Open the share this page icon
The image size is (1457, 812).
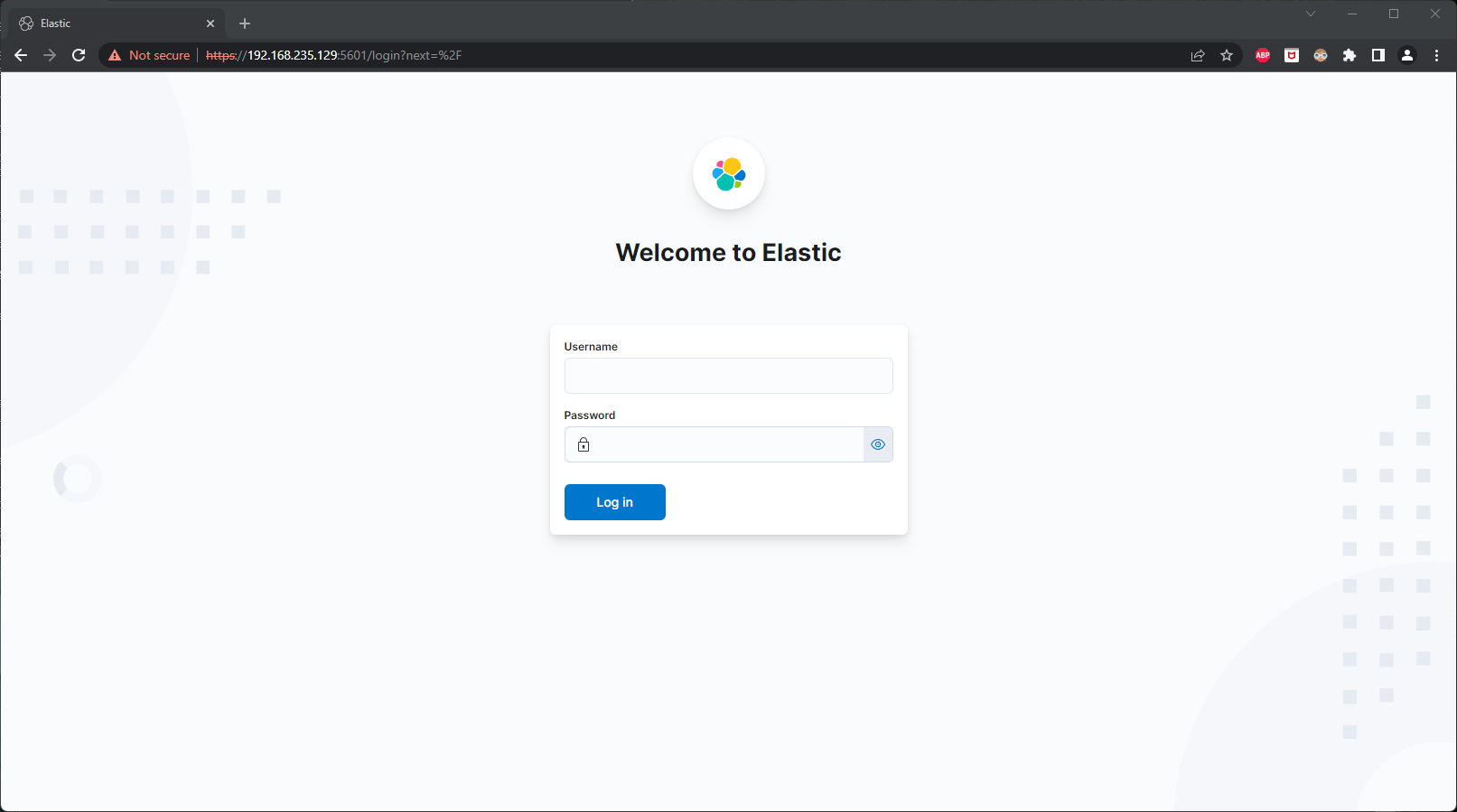[1197, 55]
